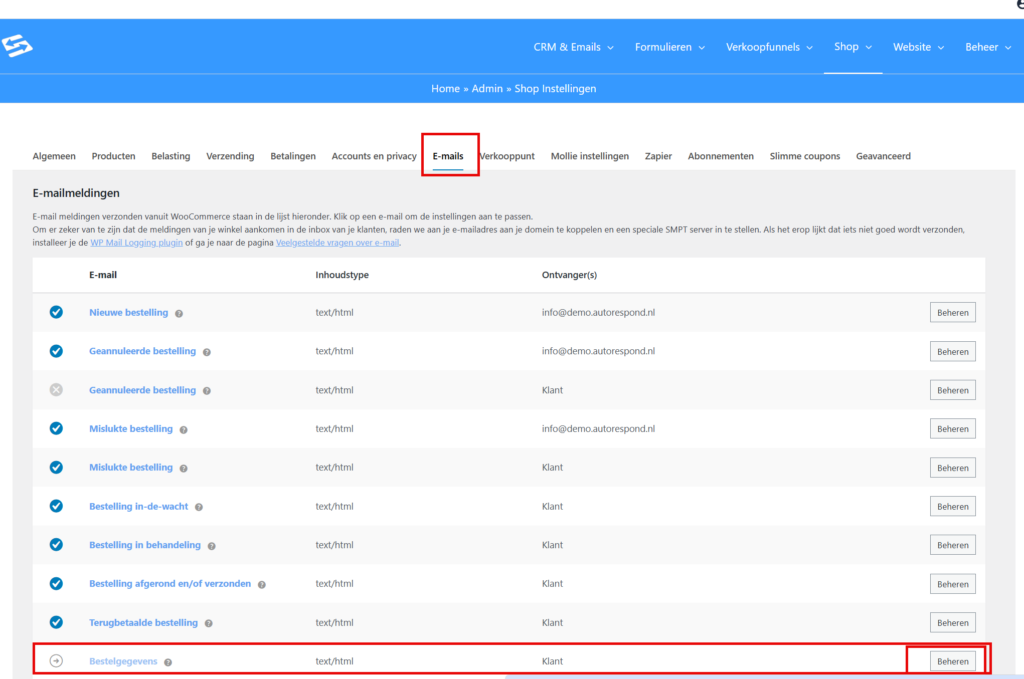
Task: Open the Nieuwe bestelling email link
Action: pyautogui.click(x=128, y=312)
